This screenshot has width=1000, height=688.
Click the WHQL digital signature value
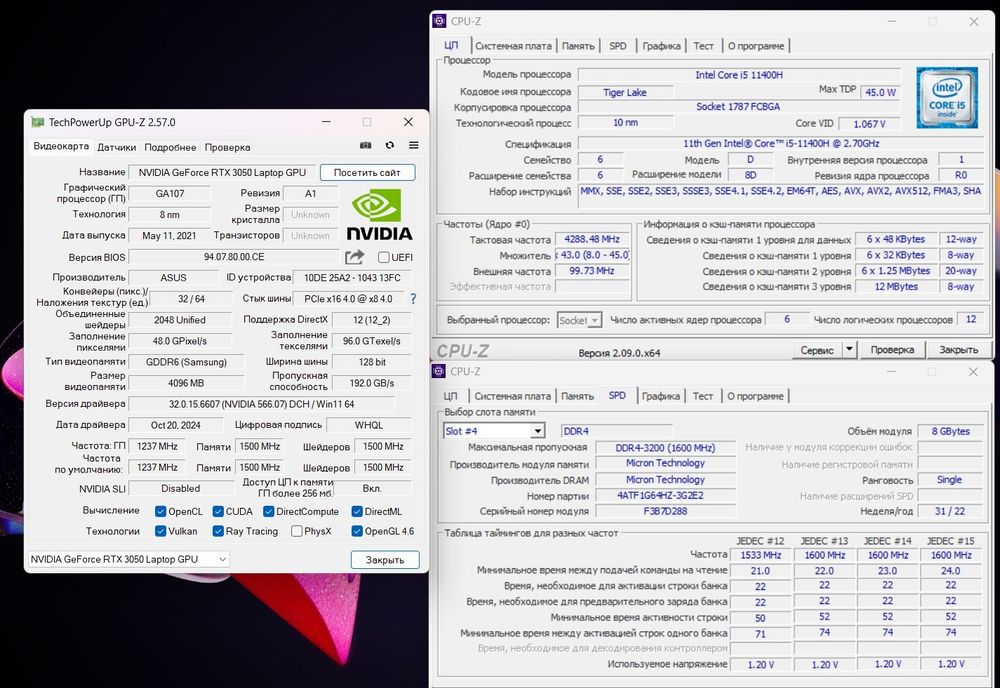tap(369, 425)
